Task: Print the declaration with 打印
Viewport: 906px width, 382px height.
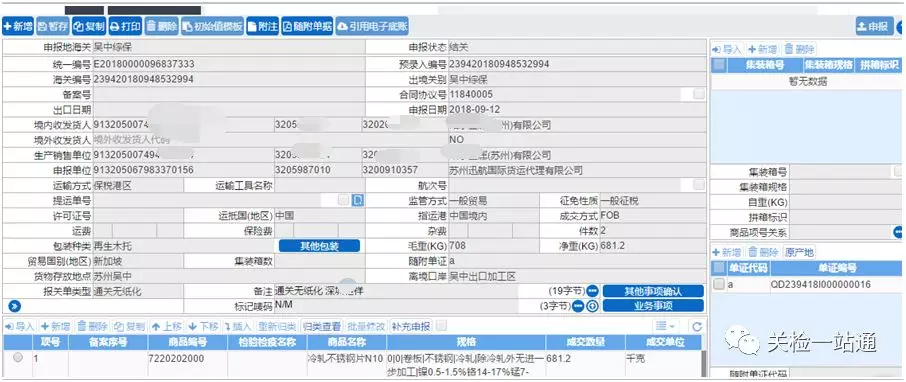Action: click(125, 26)
